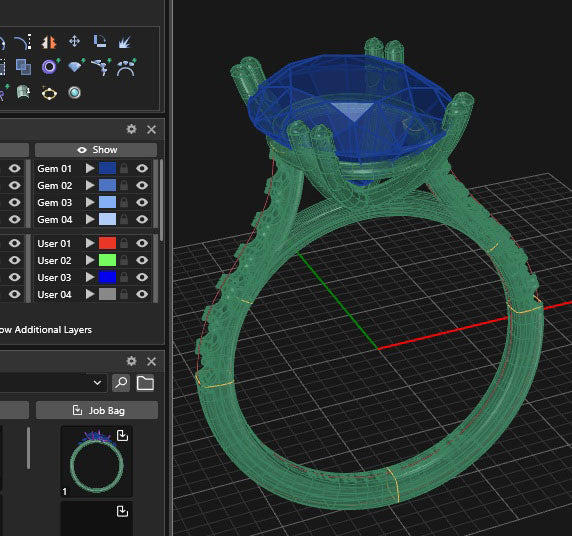Toggle Gem 02 visibility eye after lock

[x=142, y=185]
